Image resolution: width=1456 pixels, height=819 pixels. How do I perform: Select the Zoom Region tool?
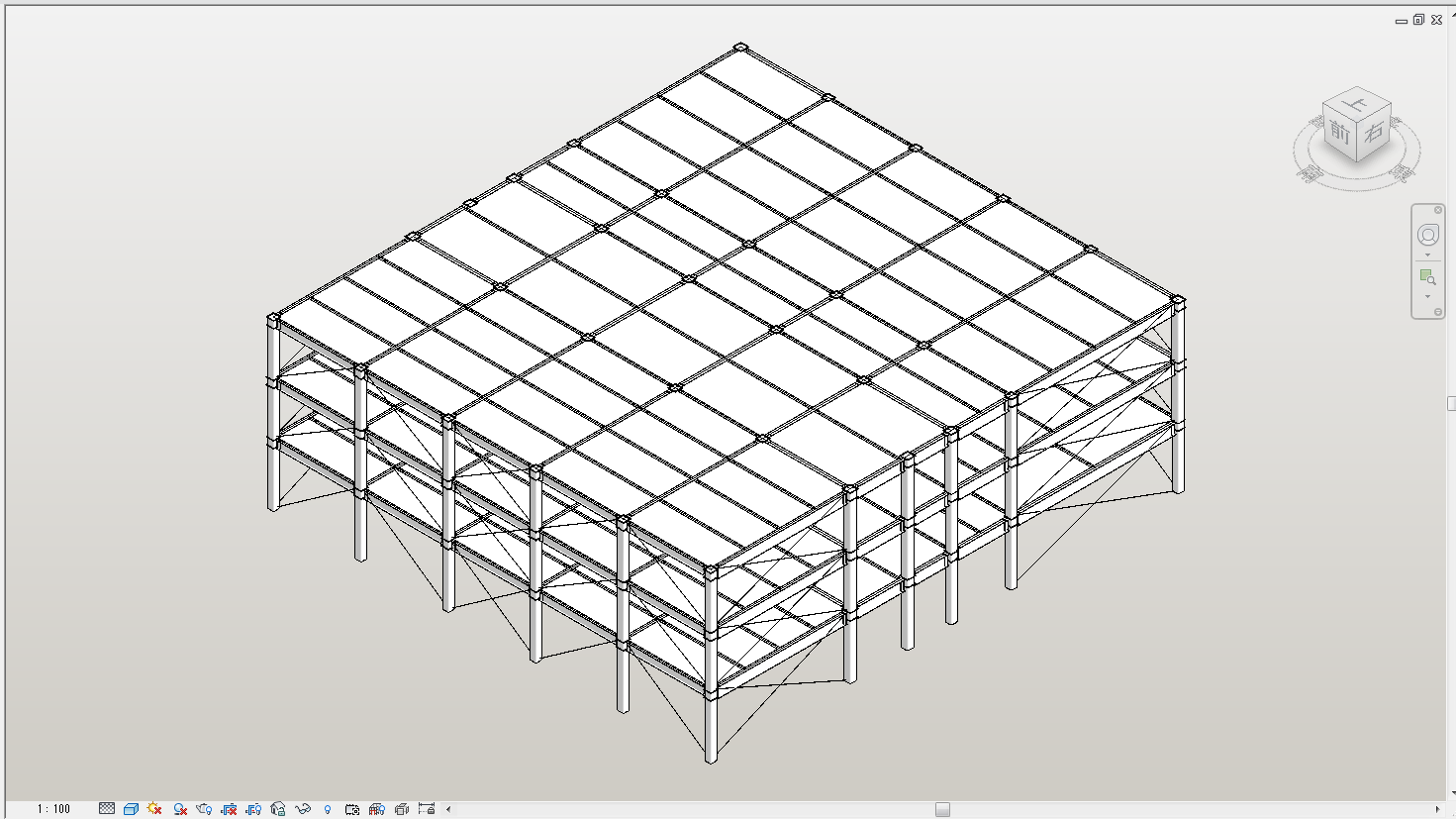pos(1427,276)
